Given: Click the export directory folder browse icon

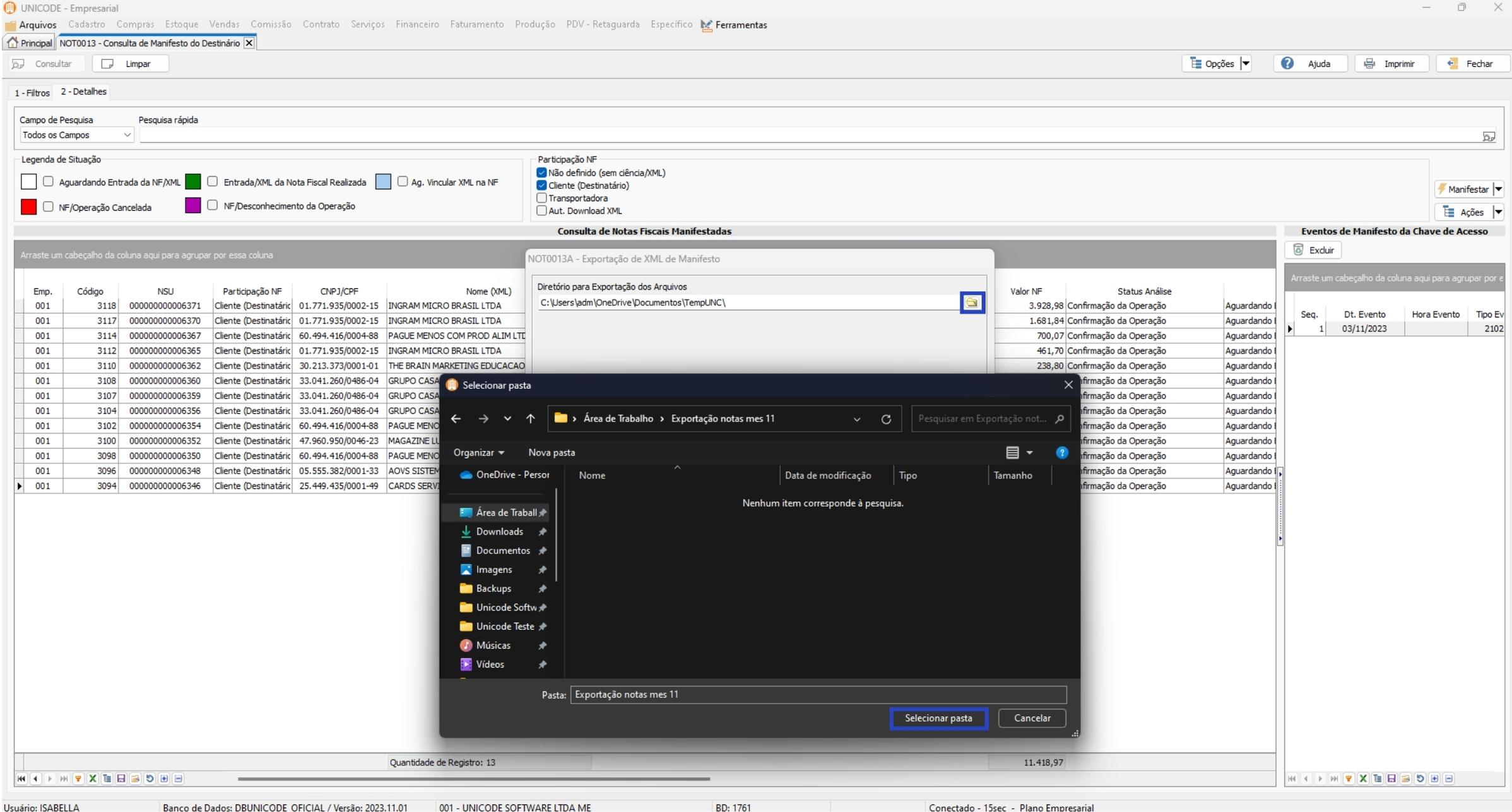Looking at the screenshot, I should pyautogui.click(x=972, y=302).
